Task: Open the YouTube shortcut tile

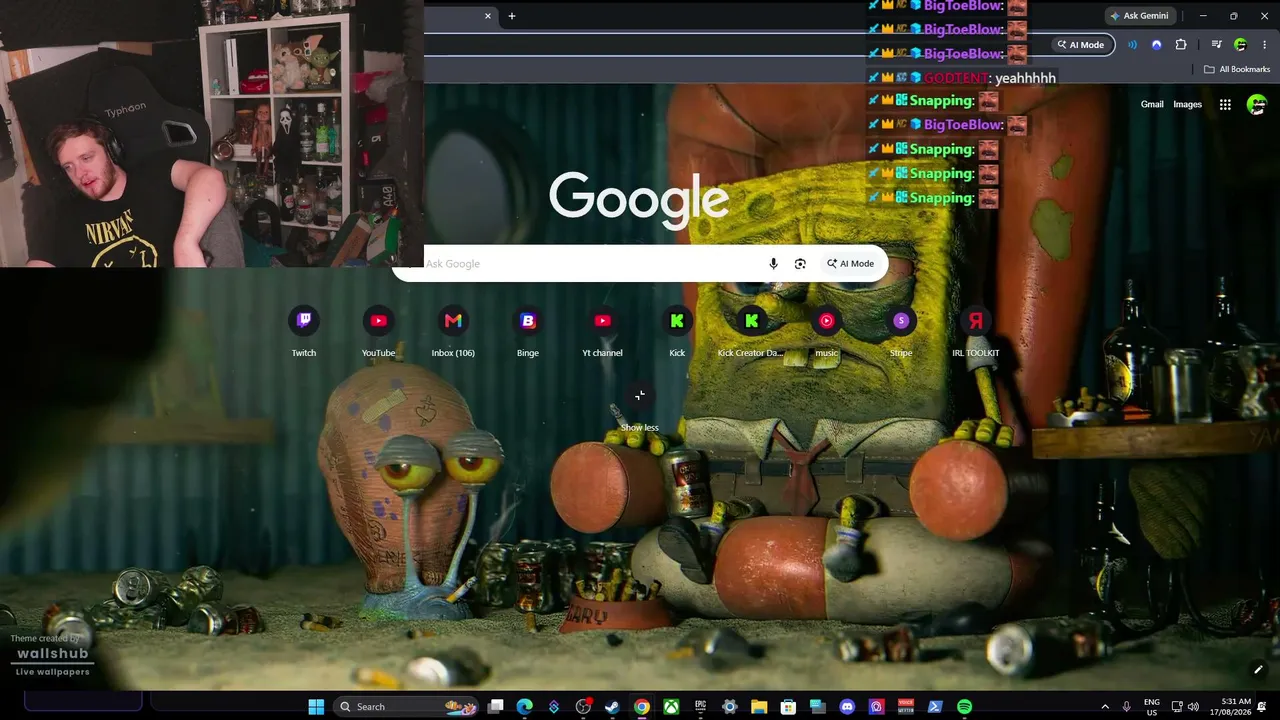Action: pyautogui.click(x=378, y=331)
